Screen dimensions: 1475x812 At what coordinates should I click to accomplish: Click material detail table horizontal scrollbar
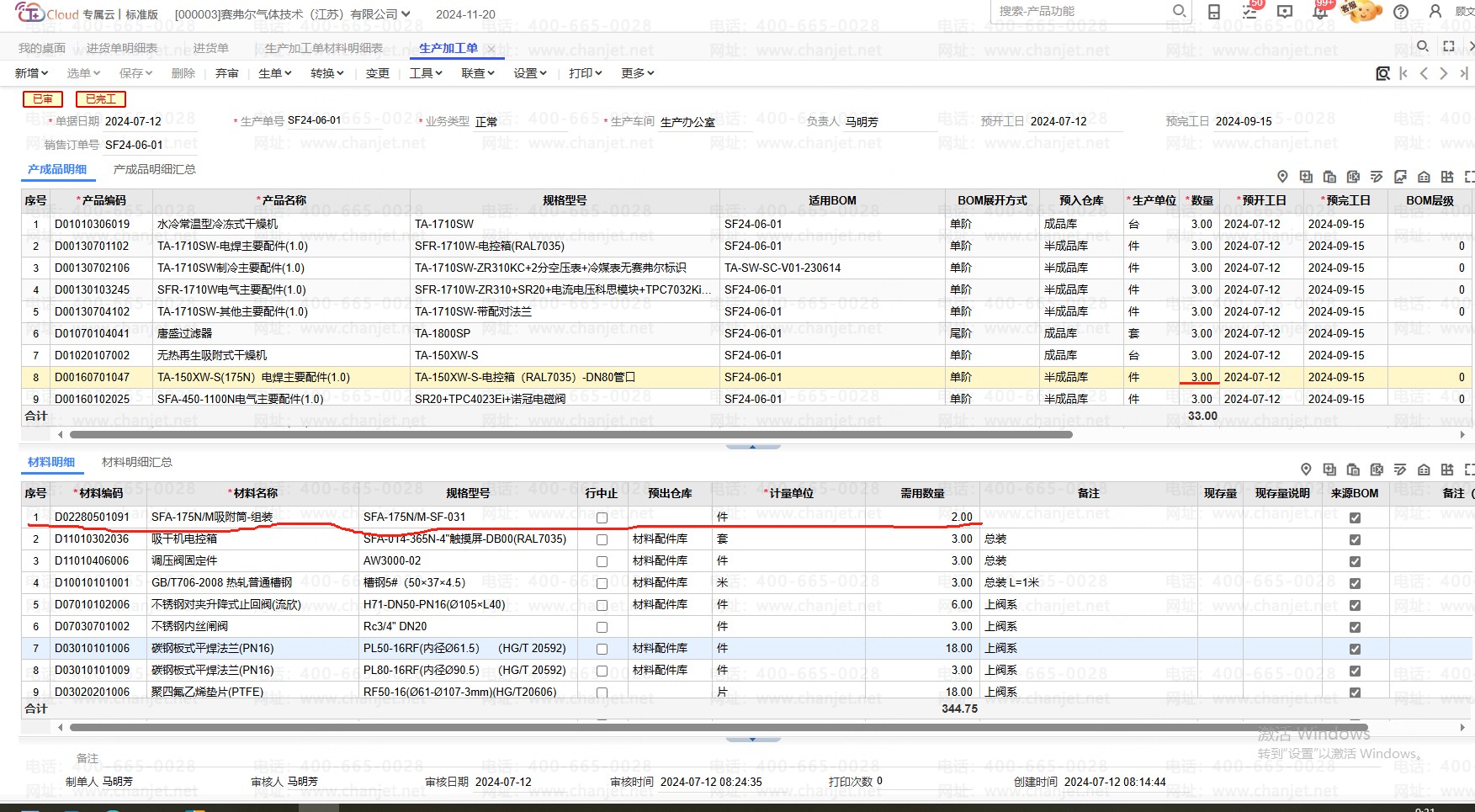719,728
